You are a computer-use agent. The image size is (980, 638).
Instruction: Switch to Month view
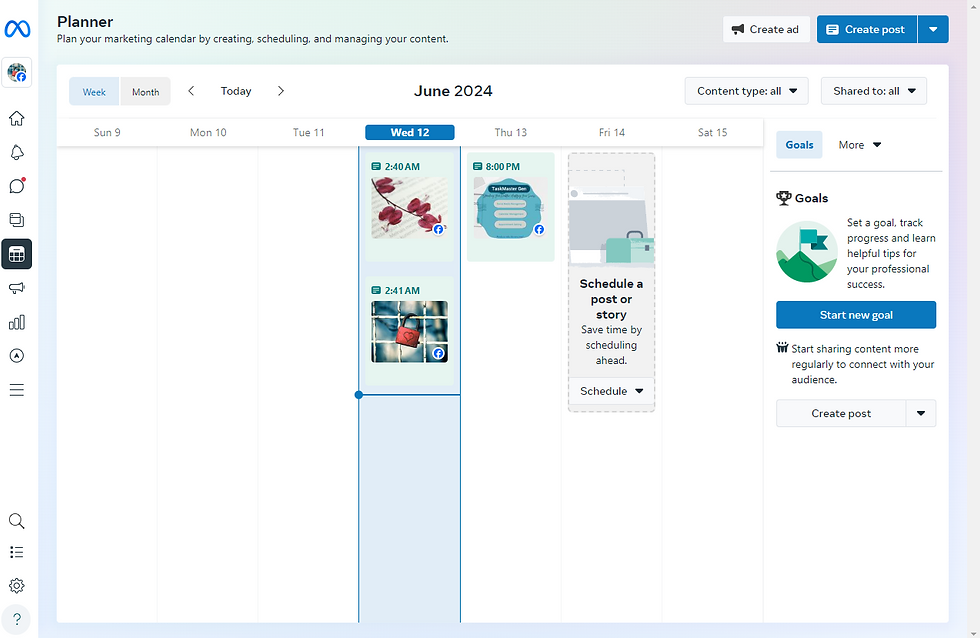(x=146, y=92)
